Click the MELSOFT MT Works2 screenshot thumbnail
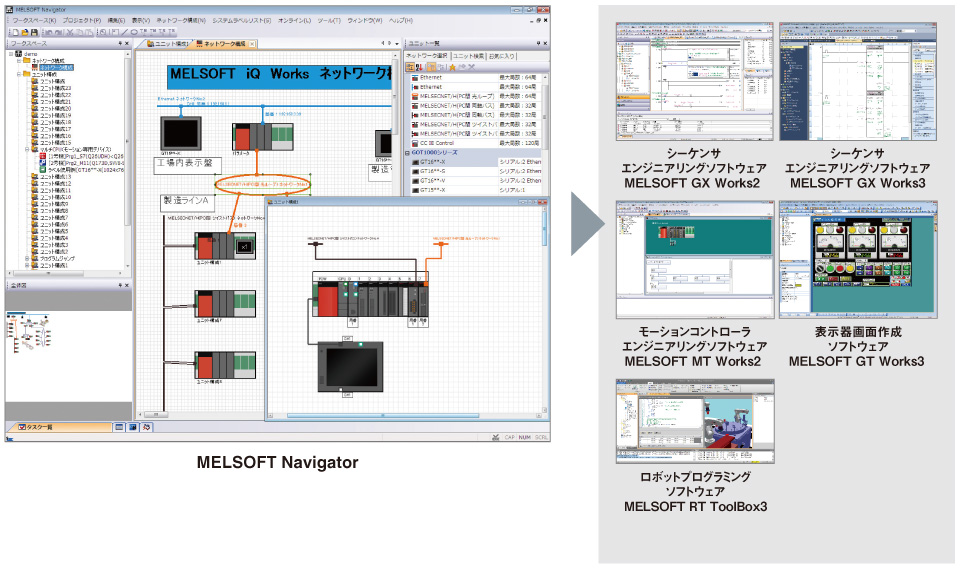This screenshot has height=568, width=960. [694, 260]
